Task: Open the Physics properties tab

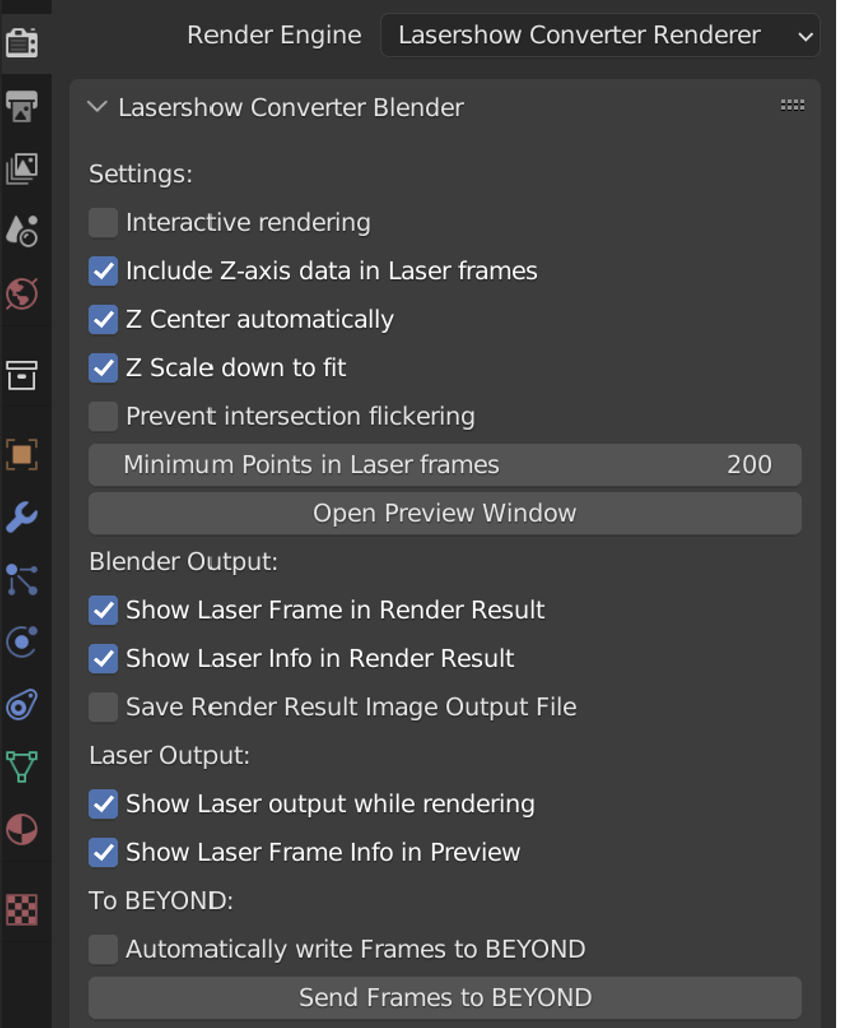Action: [22, 642]
